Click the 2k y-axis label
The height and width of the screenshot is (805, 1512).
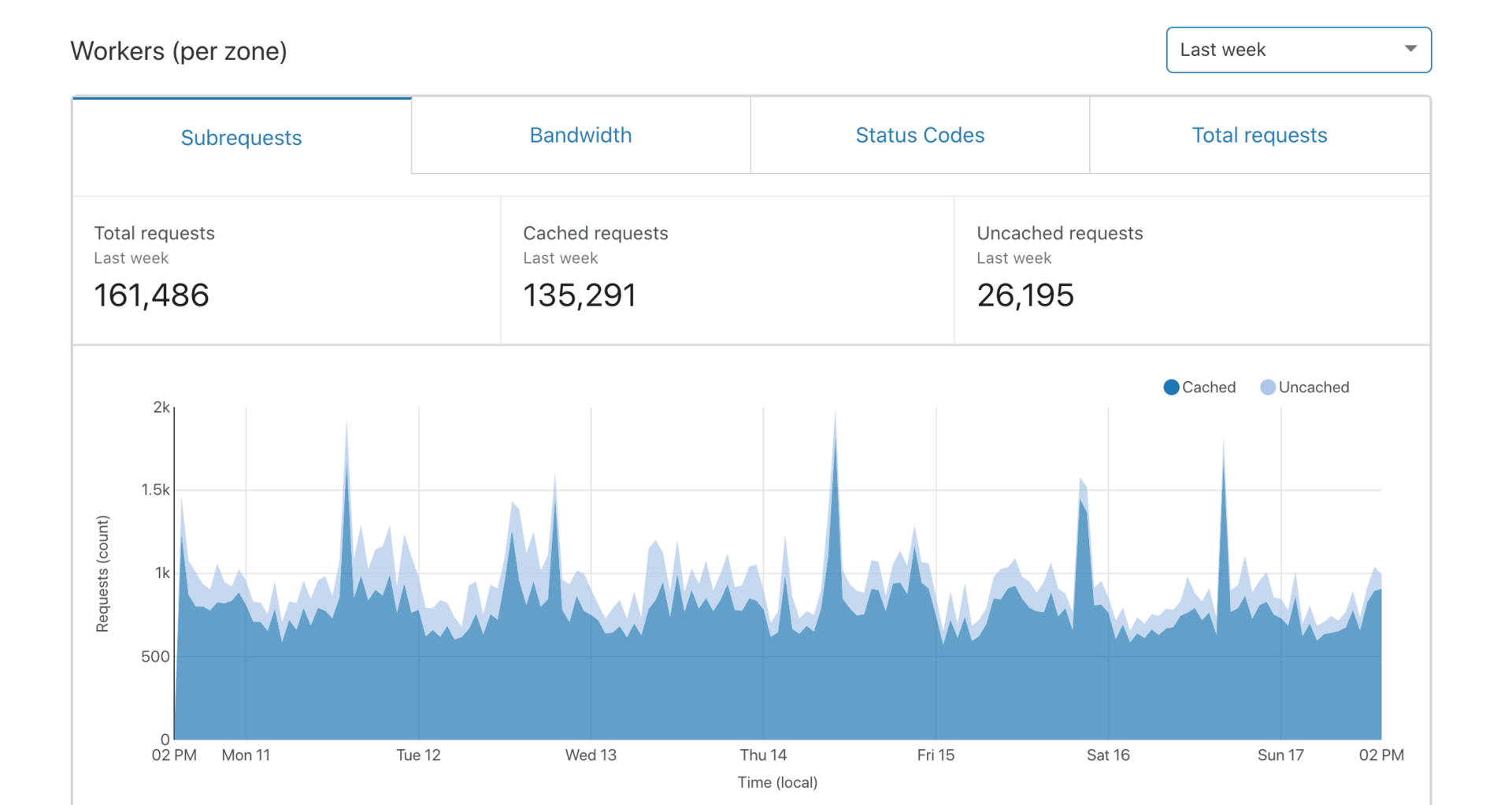161,407
